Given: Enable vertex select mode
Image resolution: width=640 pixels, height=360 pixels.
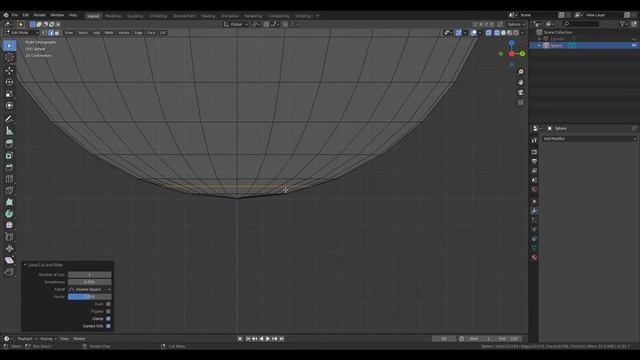Looking at the screenshot, I should click(44, 33).
